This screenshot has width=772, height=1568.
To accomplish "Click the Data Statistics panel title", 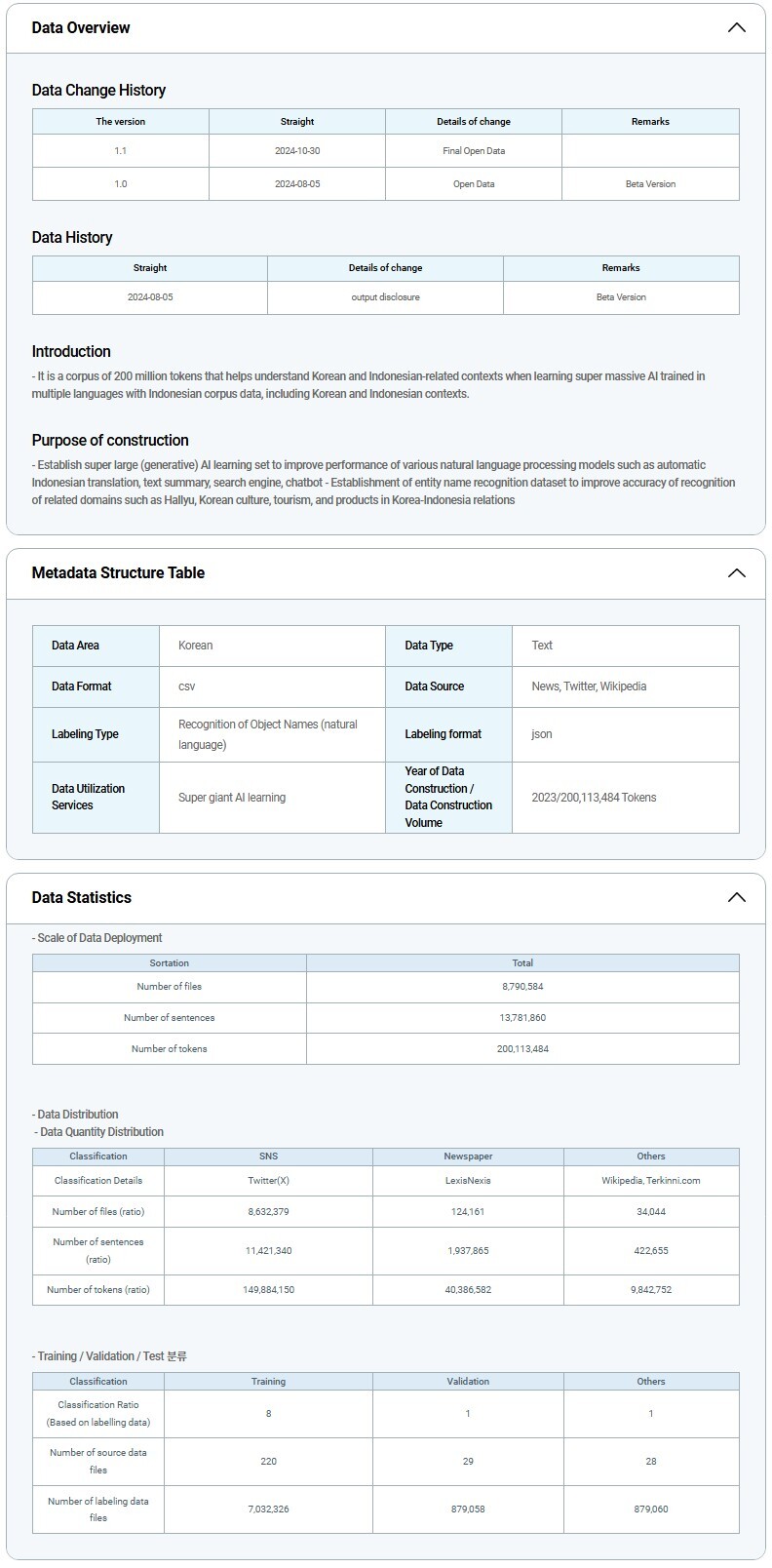I will [81, 897].
